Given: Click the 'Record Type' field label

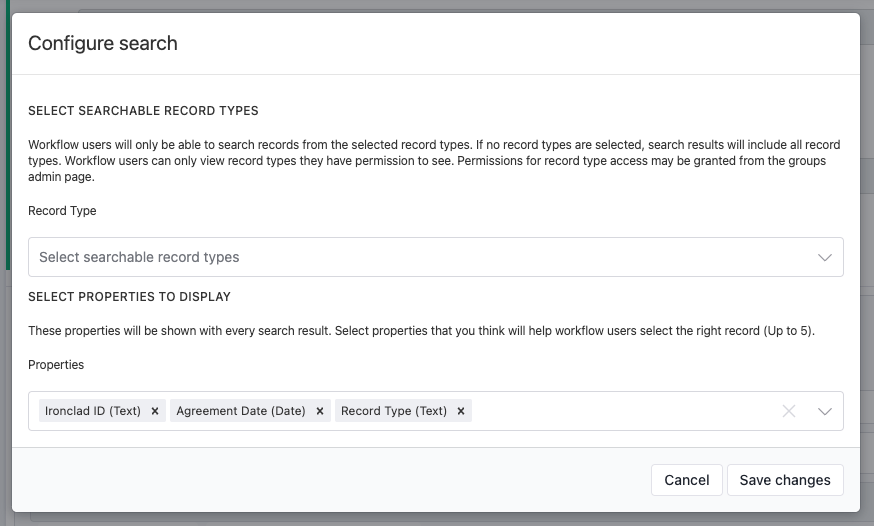Looking at the screenshot, I should click(62, 211).
